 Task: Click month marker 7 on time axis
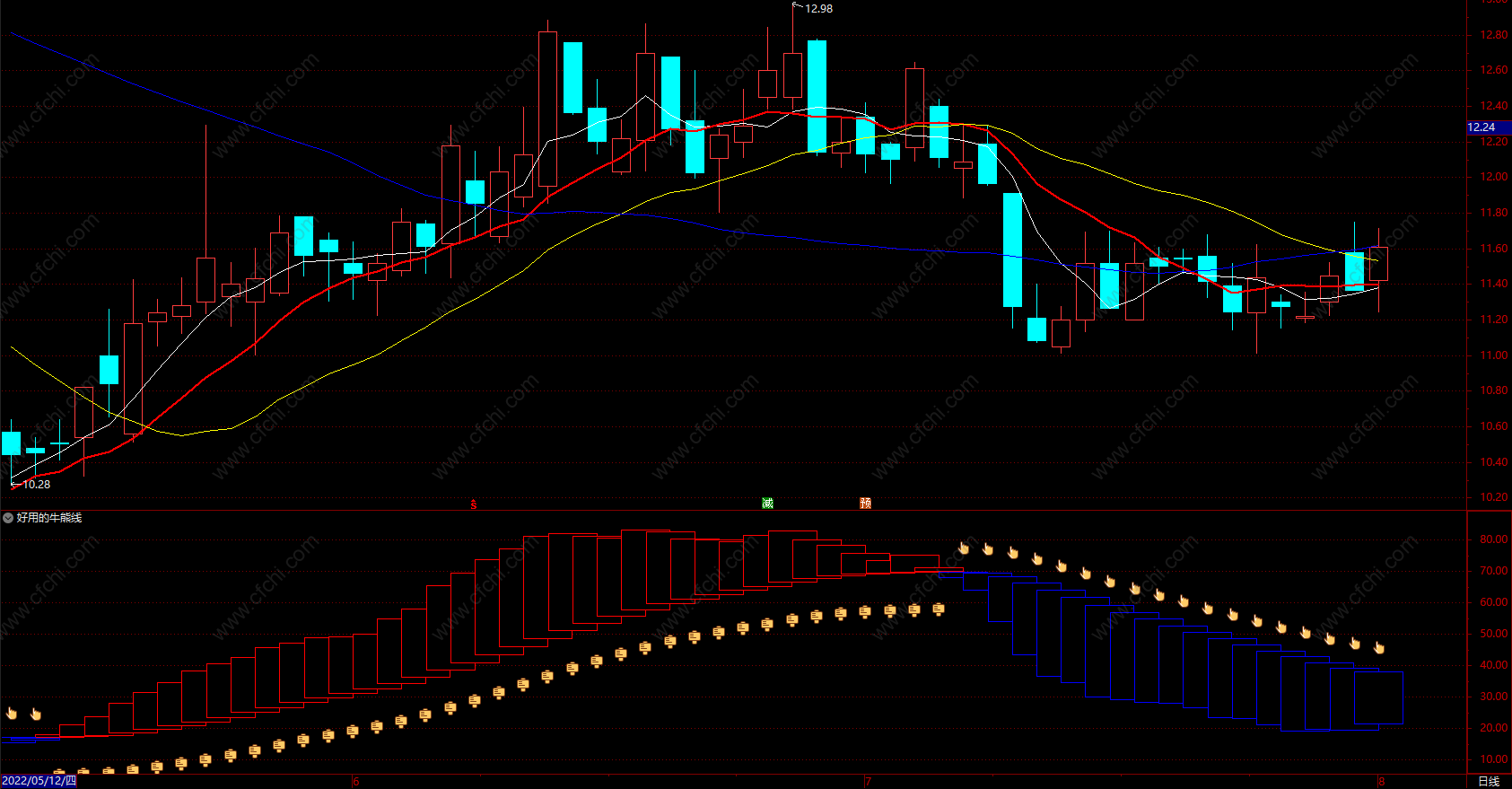[868, 782]
